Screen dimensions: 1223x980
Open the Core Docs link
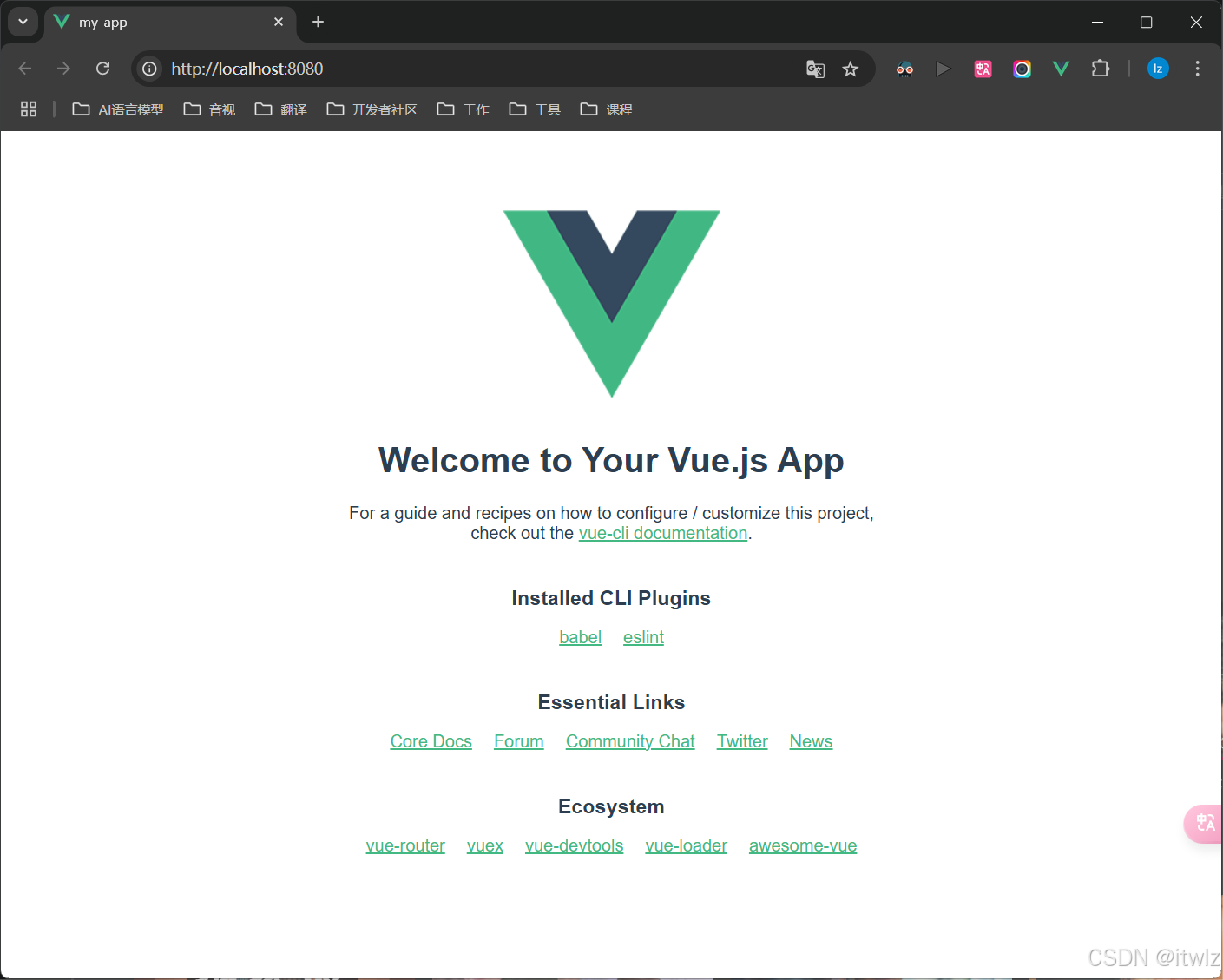tap(431, 741)
